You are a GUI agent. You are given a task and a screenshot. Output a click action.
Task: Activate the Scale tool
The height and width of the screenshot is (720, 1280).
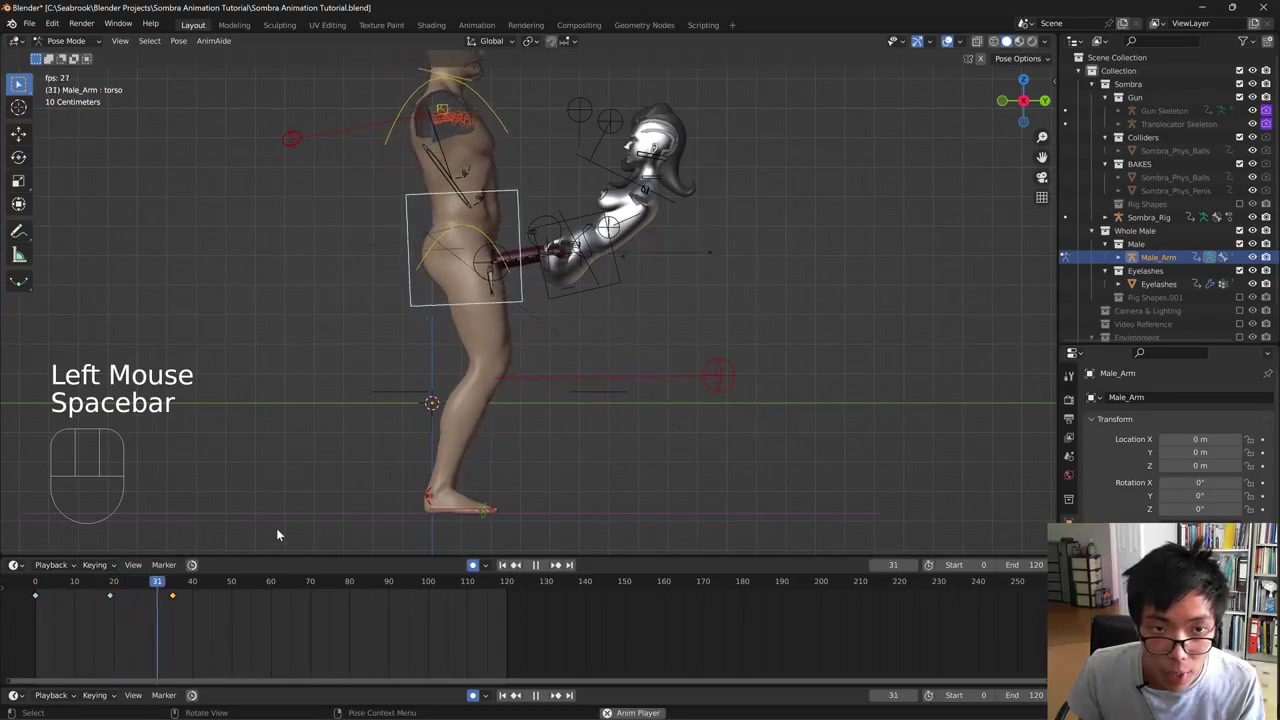pyautogui.click(x=18, y=181)
